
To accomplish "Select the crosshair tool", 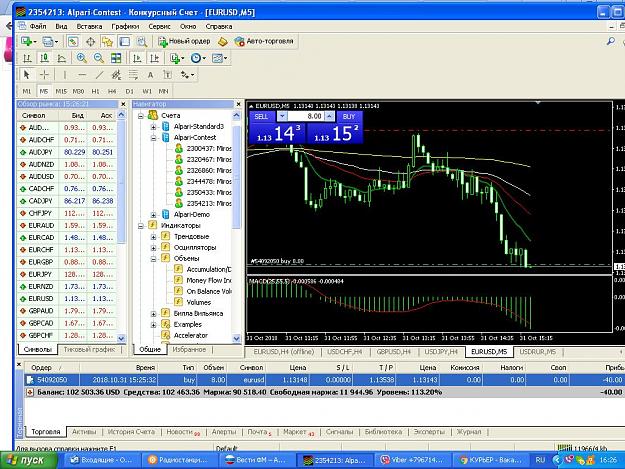I will [44, 75].
